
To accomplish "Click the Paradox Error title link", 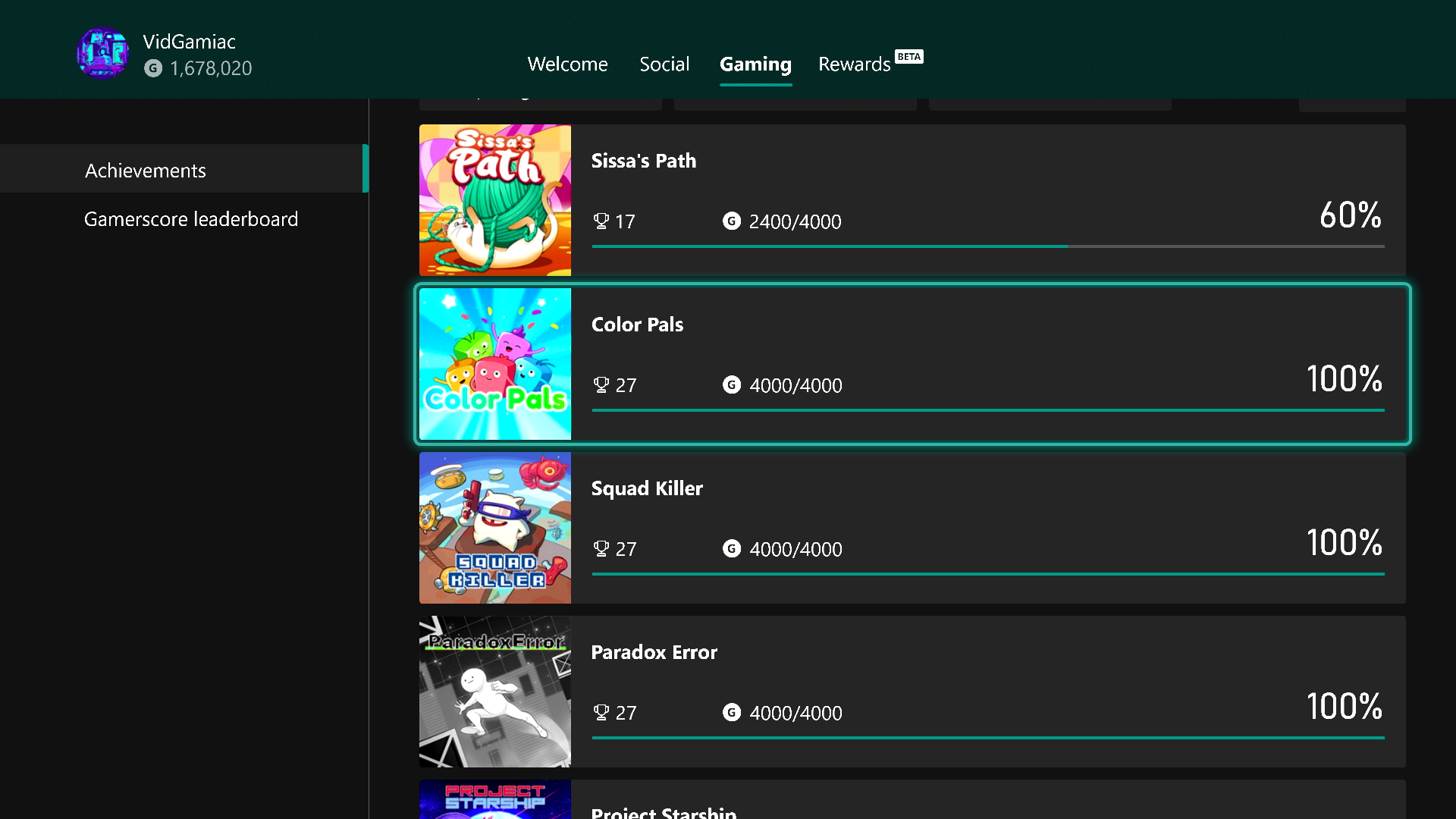I will point(654,652).
